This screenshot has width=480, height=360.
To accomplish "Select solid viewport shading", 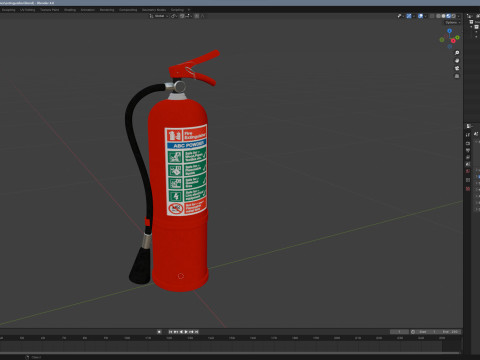I will 443,16.
